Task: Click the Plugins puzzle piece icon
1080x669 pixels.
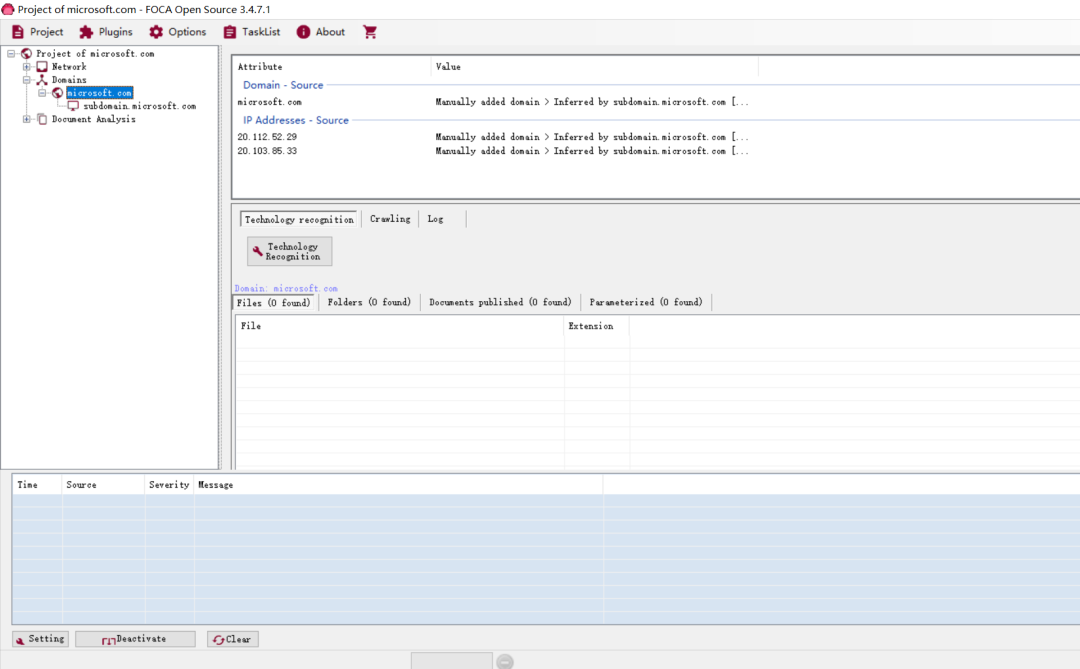Action: [86, 32]
